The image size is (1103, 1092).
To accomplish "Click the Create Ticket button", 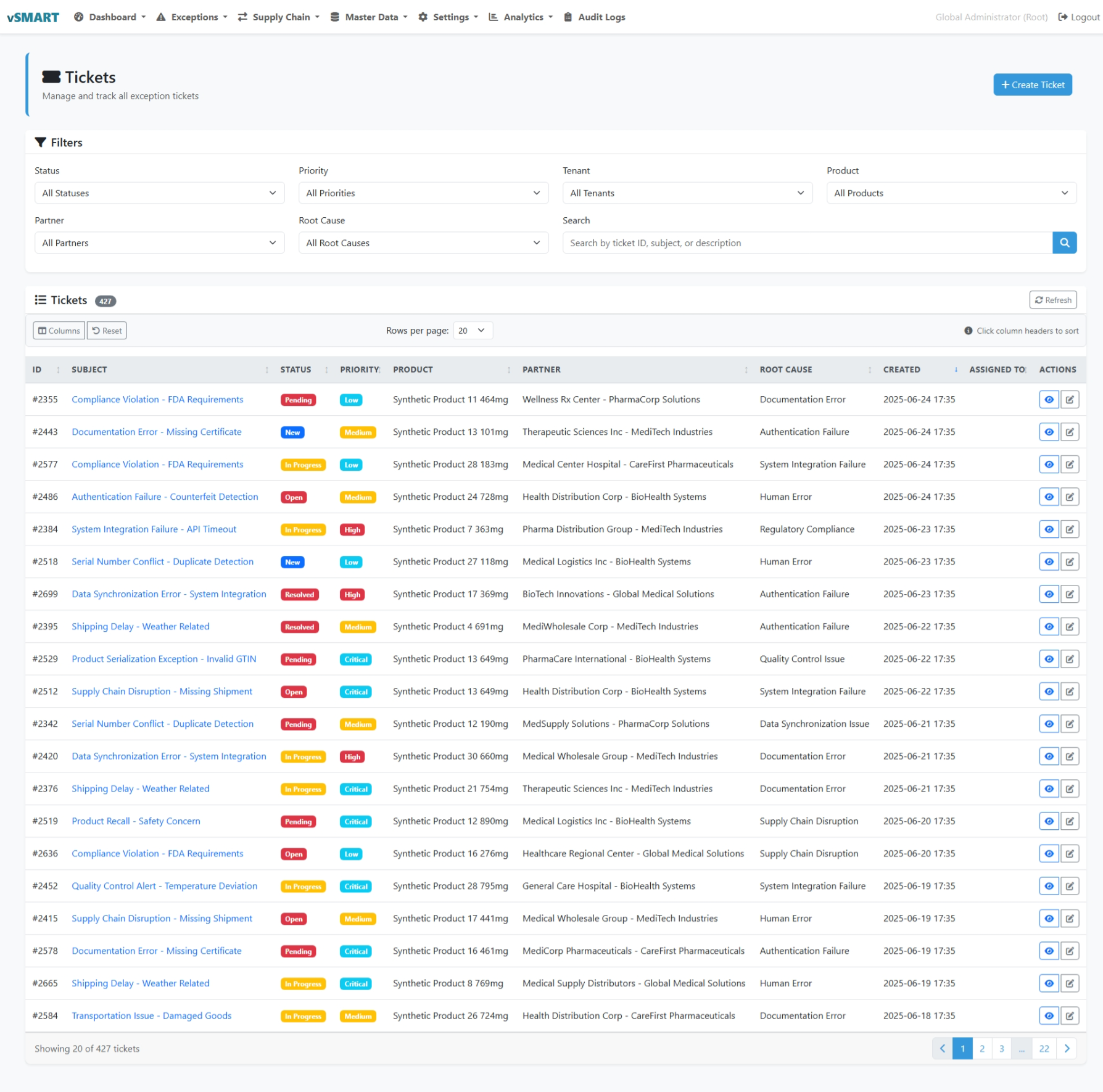I will pyautogui.click(x=1032, y=85).
